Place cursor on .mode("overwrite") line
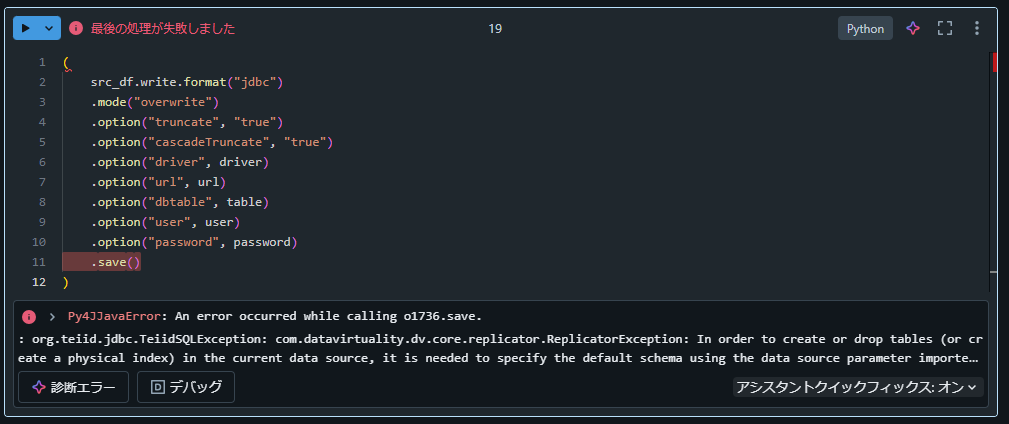The height and width of the screenshot is (424, 1009). point(155,102)
